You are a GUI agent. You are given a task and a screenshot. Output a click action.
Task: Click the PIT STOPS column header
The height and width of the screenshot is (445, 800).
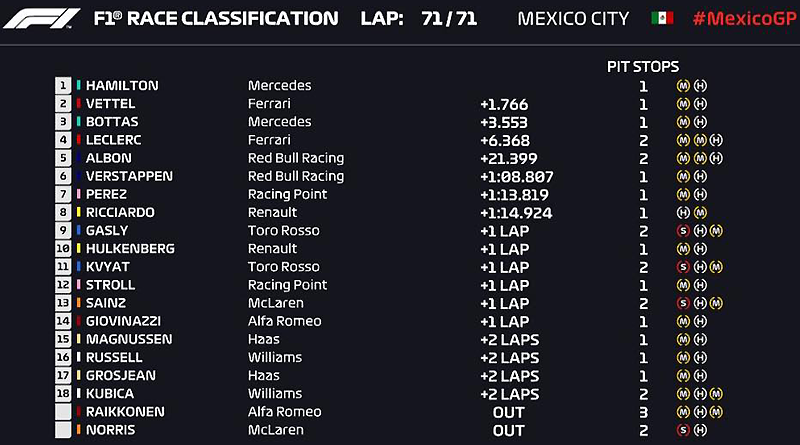coord(643,66)
